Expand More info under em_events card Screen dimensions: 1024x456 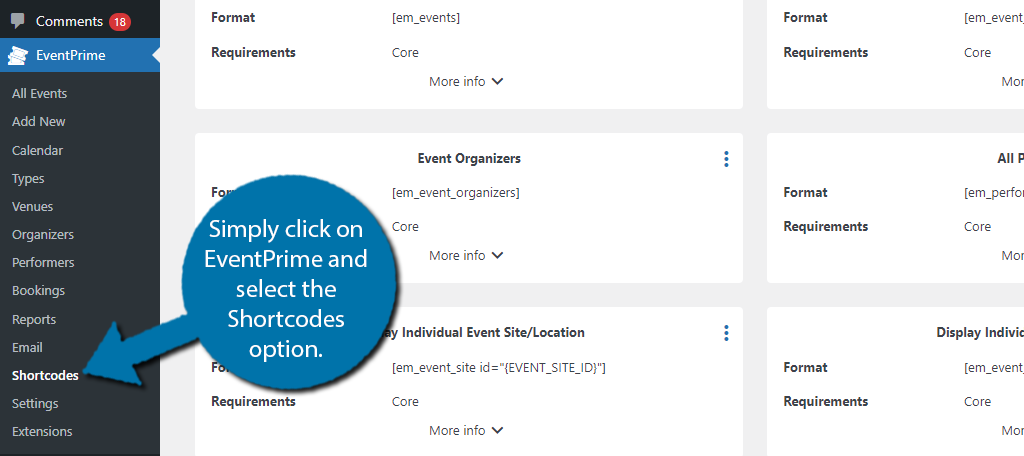[466, 82]
